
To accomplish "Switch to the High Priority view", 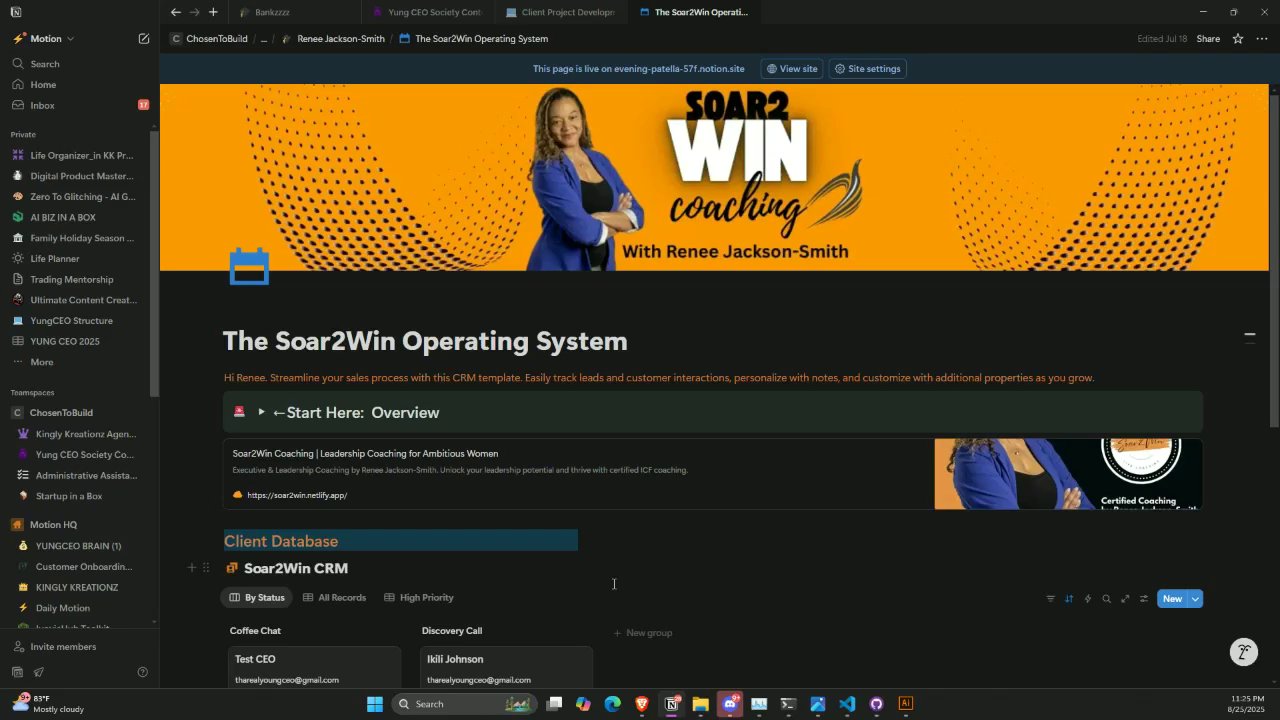I will (x=419, y=598).
